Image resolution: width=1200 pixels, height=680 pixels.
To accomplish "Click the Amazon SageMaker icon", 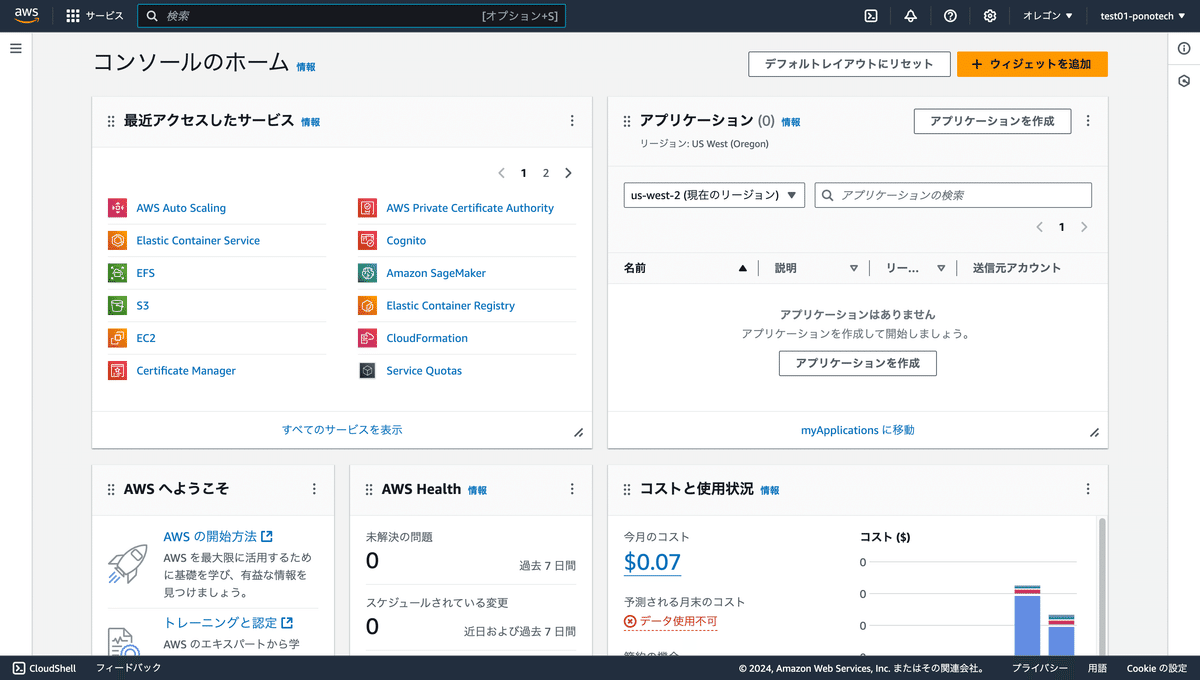I will pyautogui.click(x=367, y=273).
